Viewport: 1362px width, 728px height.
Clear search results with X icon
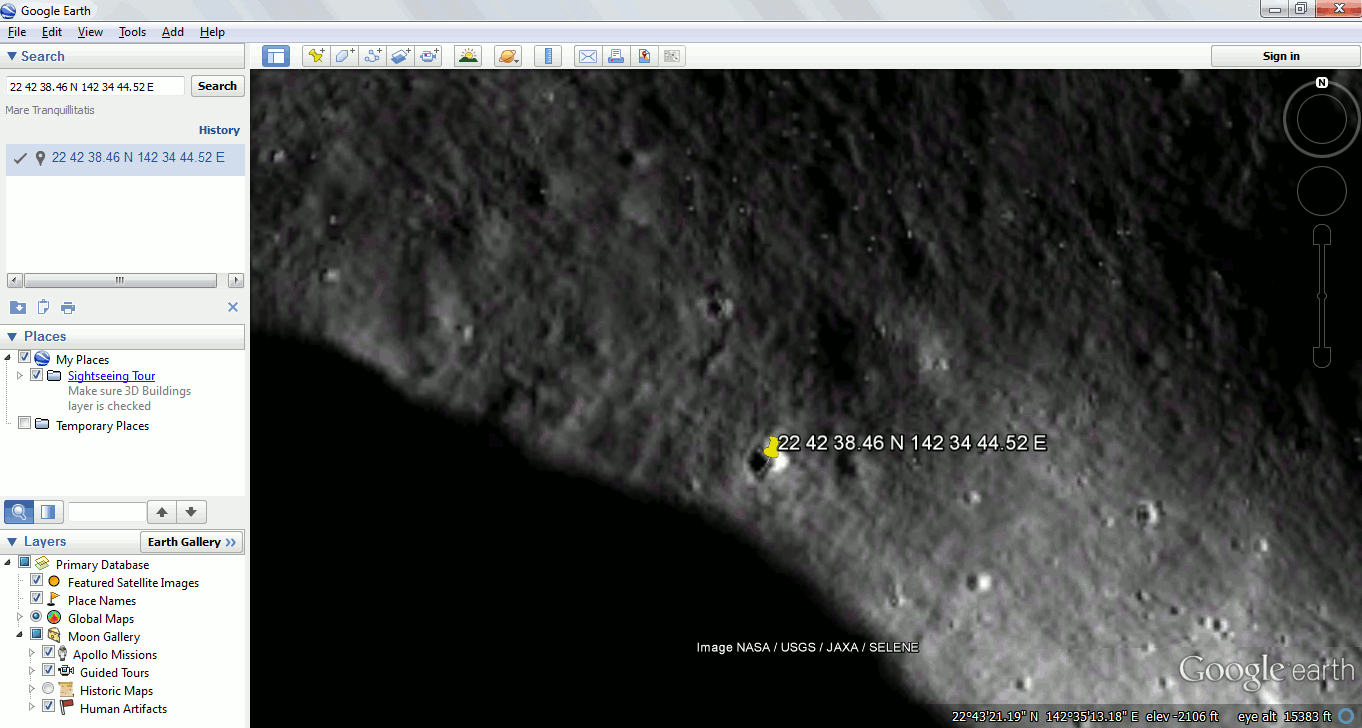[233, 307]
